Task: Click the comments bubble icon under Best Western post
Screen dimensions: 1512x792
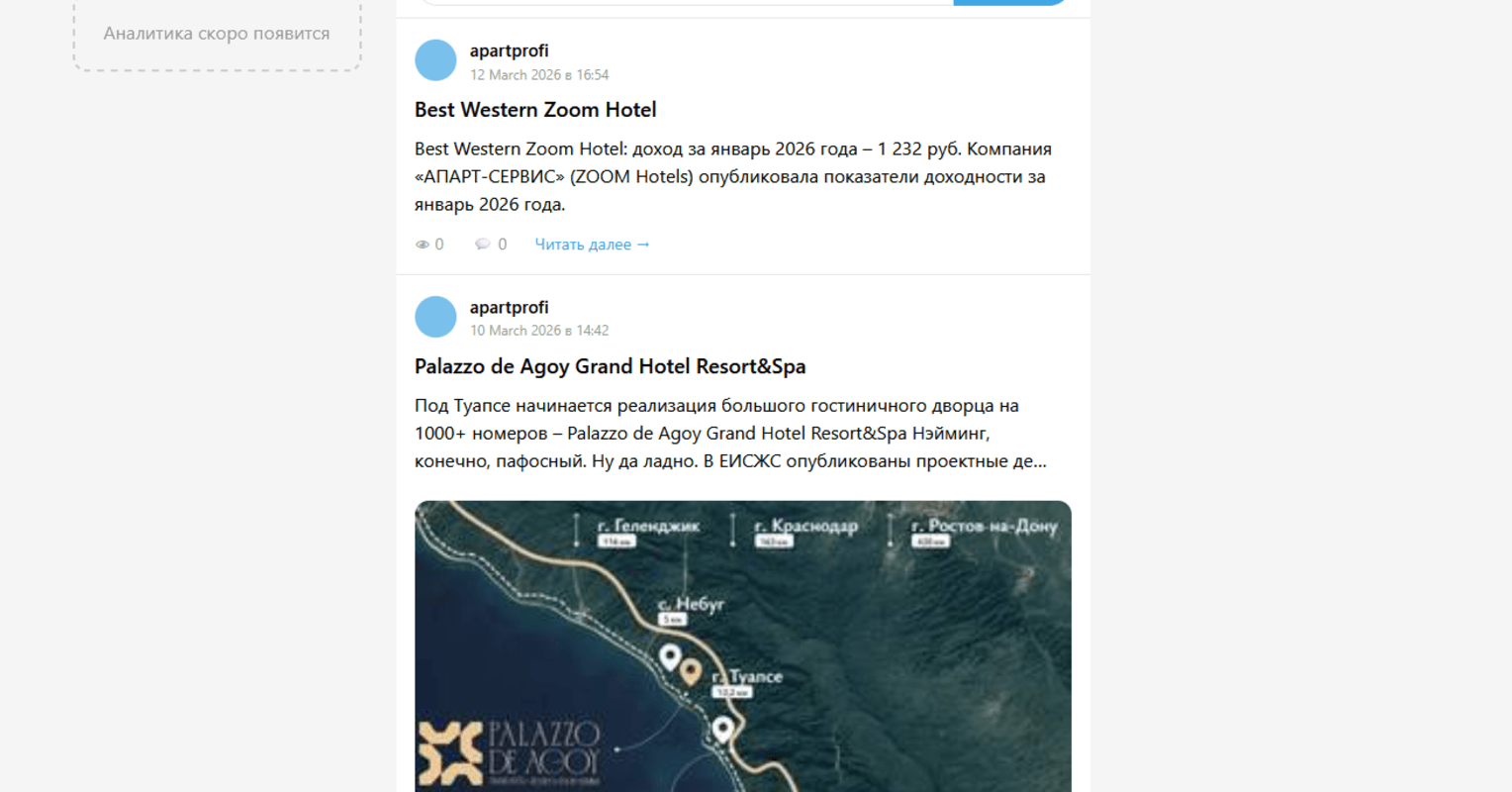Action: [x=482, y=245]
